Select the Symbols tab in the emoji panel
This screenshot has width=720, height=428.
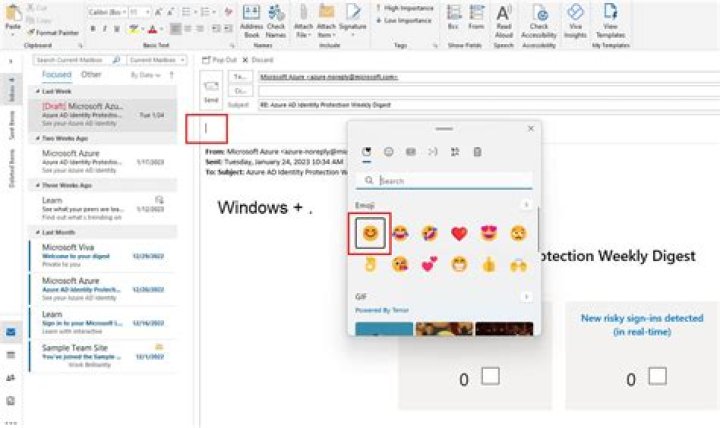tap(455, 152)
